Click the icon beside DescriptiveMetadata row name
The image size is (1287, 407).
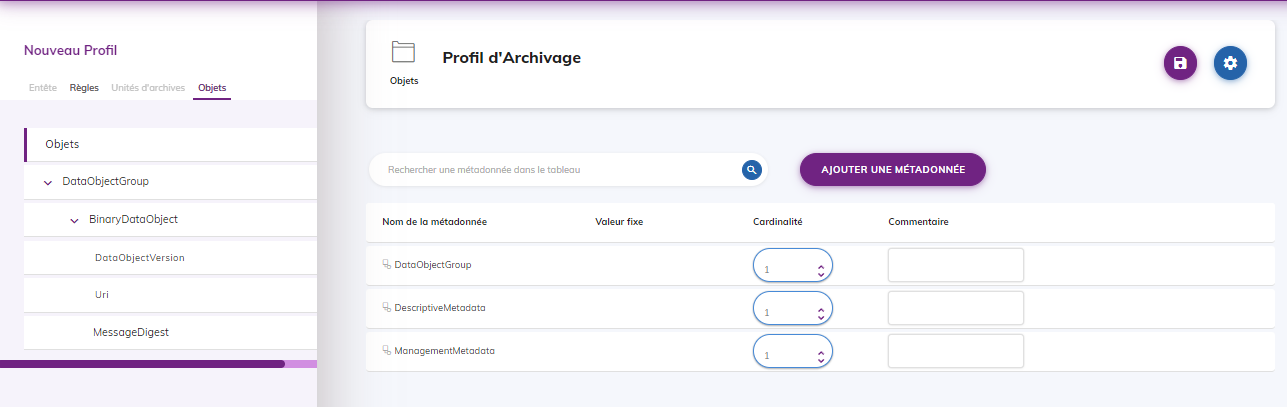pos(386,308)
